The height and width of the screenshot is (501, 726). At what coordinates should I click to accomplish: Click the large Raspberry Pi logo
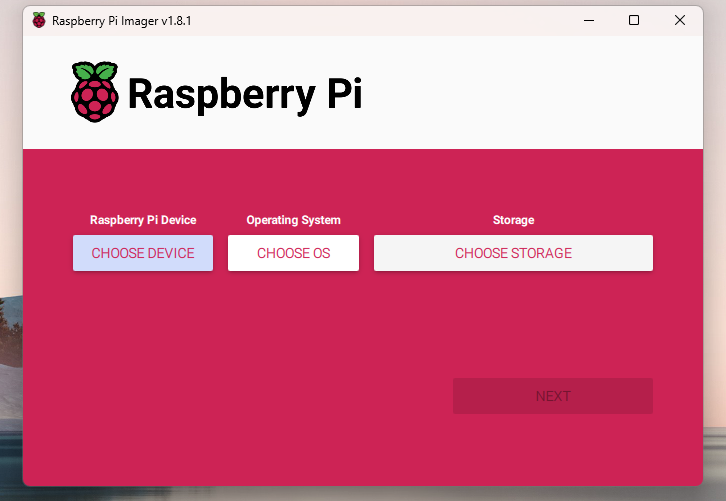[x=95, y=92]
